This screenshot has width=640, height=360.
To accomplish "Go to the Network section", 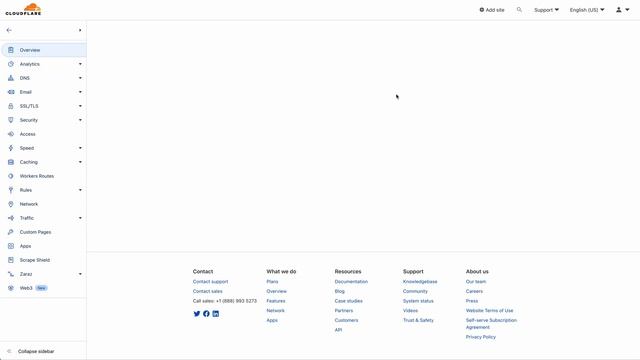I will point(29,204).
